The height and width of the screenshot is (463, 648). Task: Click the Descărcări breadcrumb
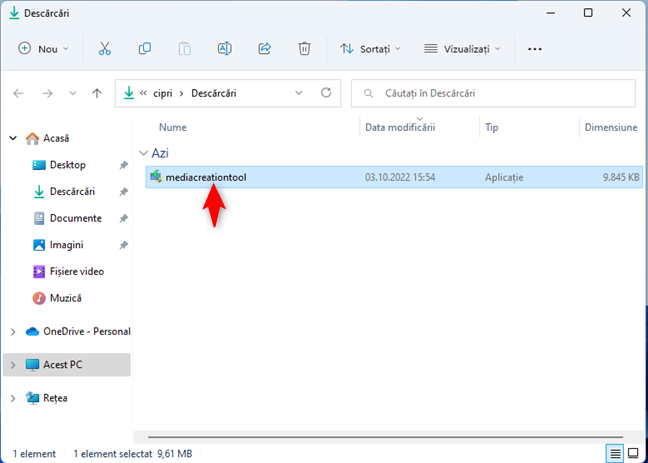click(214, 93)
